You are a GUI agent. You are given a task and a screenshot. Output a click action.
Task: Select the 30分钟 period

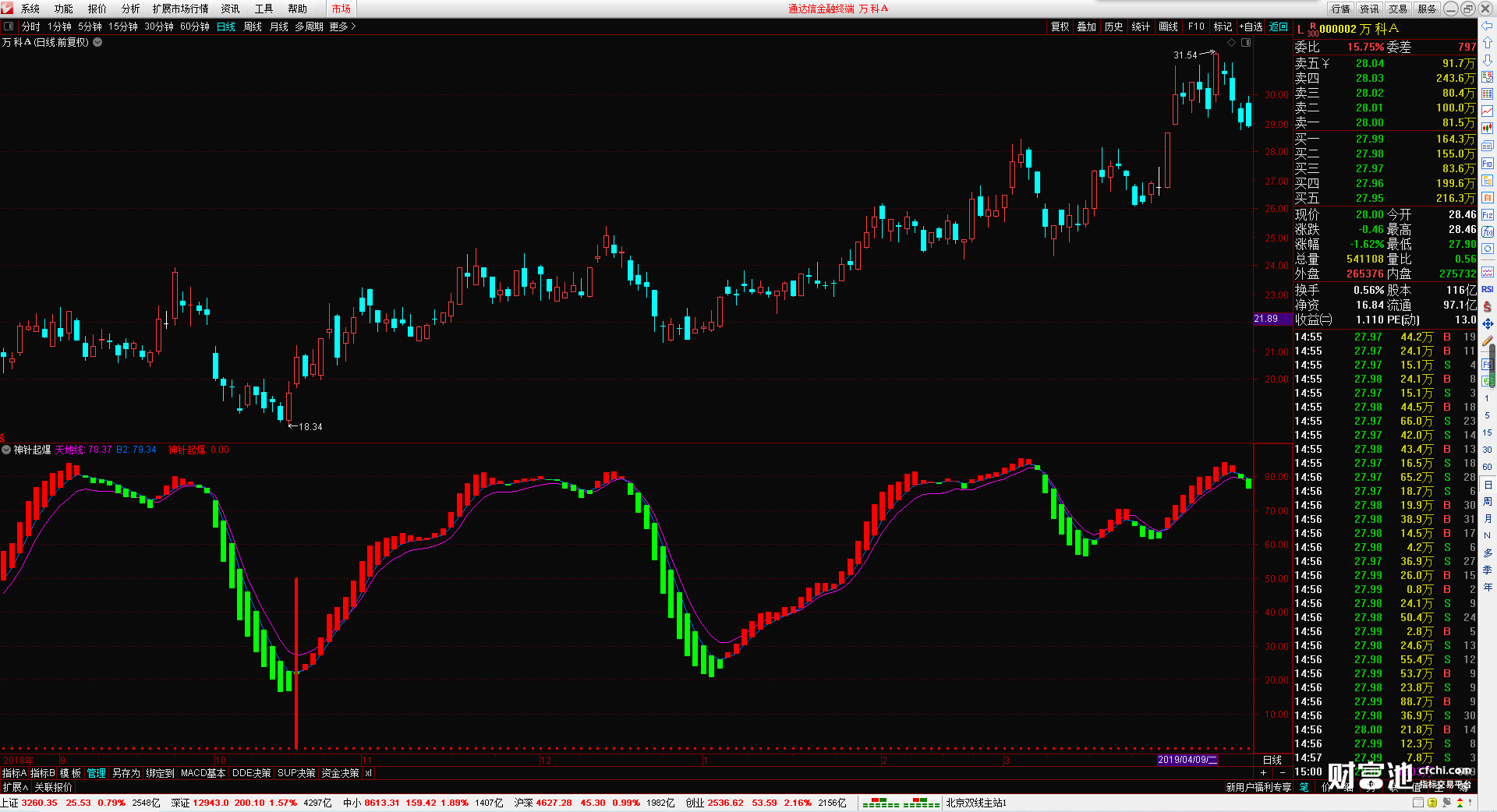point(159,26)
